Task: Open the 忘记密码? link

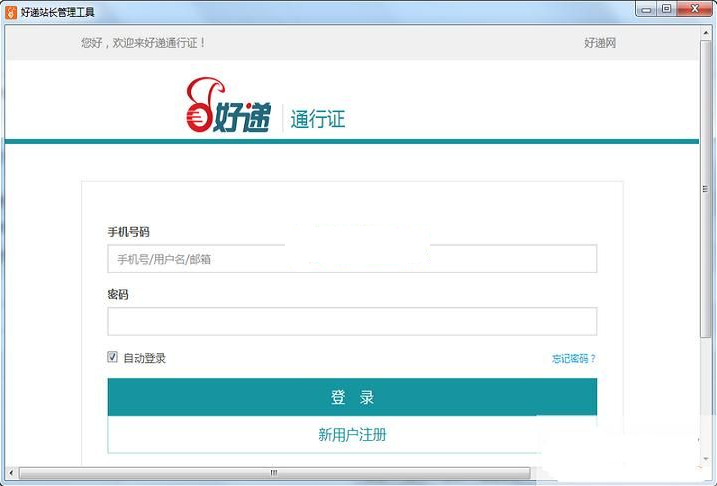Action: click(x=574, y=358)
